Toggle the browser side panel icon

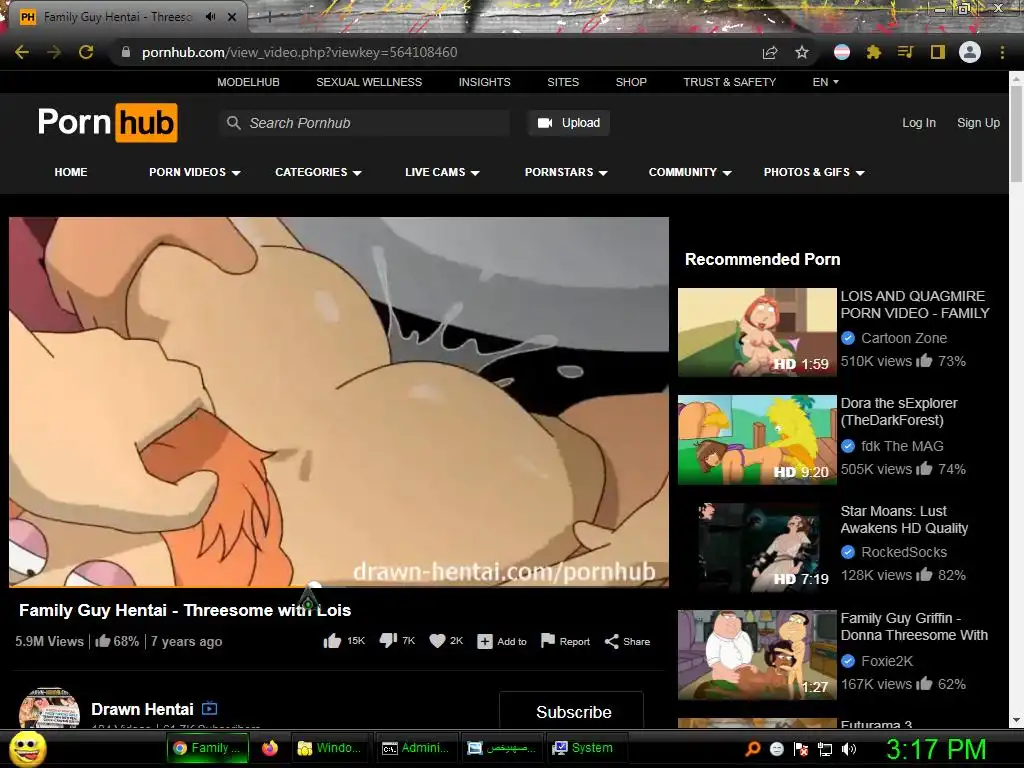(938, 52)
